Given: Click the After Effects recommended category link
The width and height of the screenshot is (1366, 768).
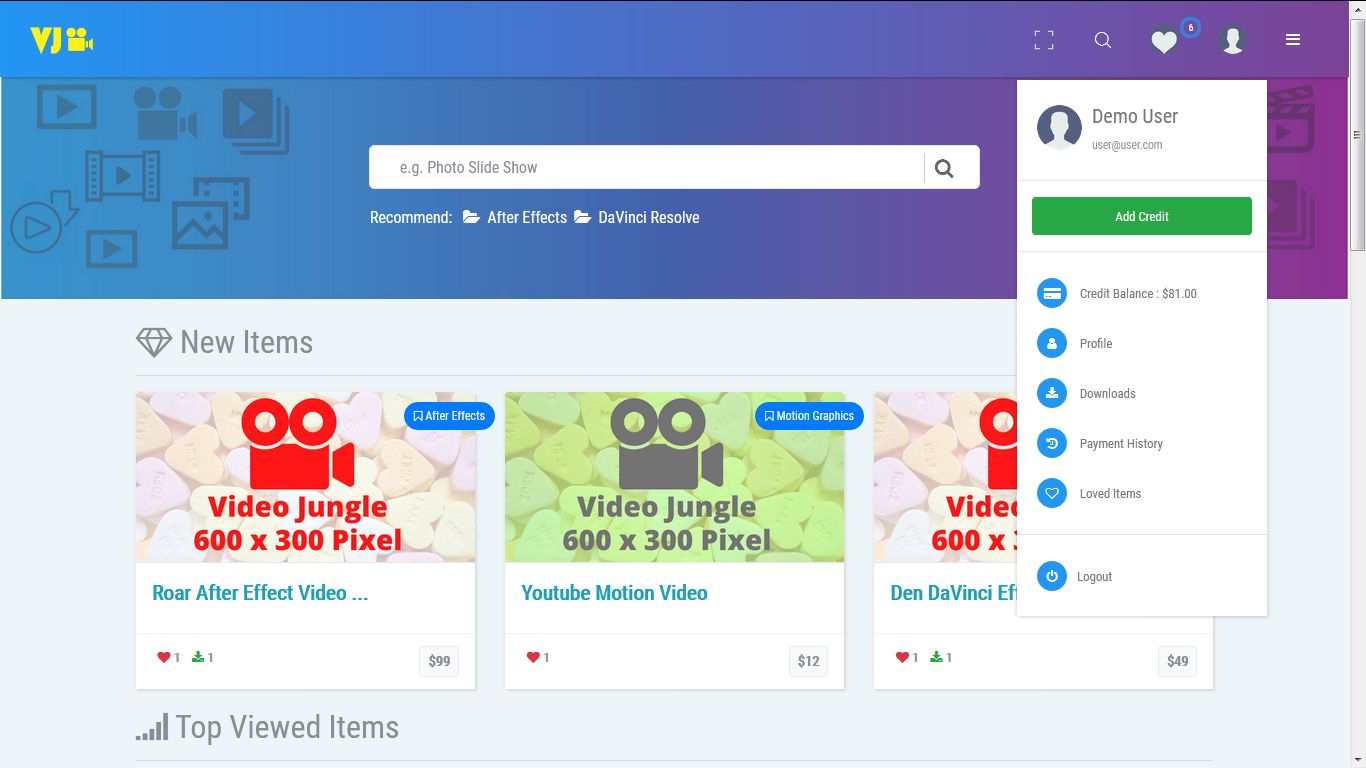Looking at the screenshot, I should coord(526,218).
